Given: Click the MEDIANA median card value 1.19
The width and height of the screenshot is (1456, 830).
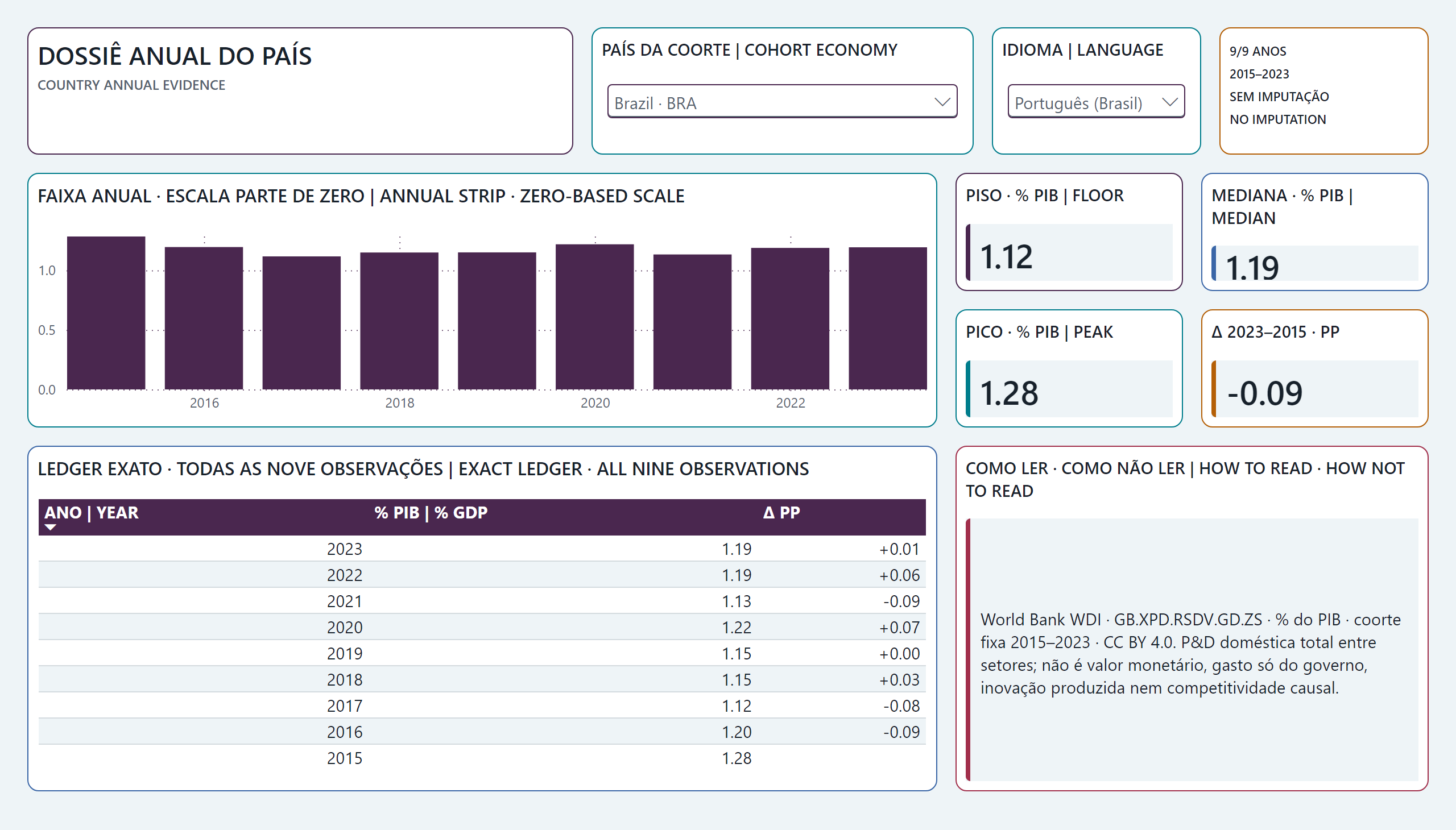Looking at the screenshot, I should [x=1252, y=268].
